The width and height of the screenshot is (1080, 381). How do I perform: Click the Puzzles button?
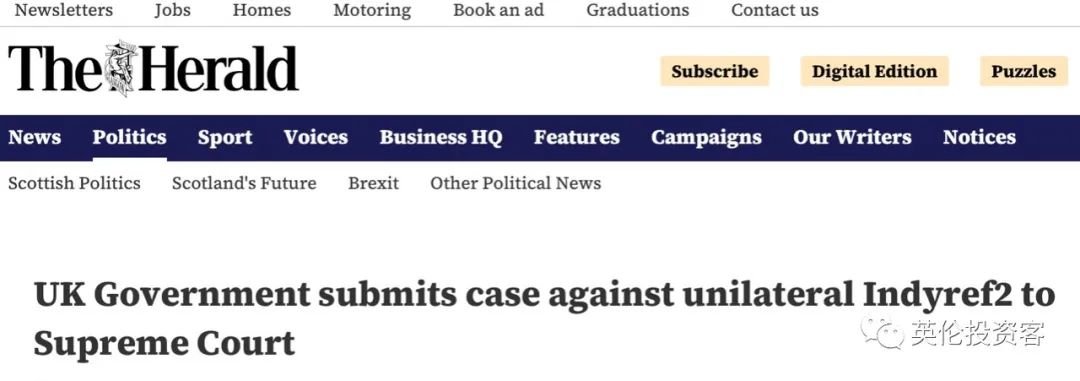point(1024,71)
